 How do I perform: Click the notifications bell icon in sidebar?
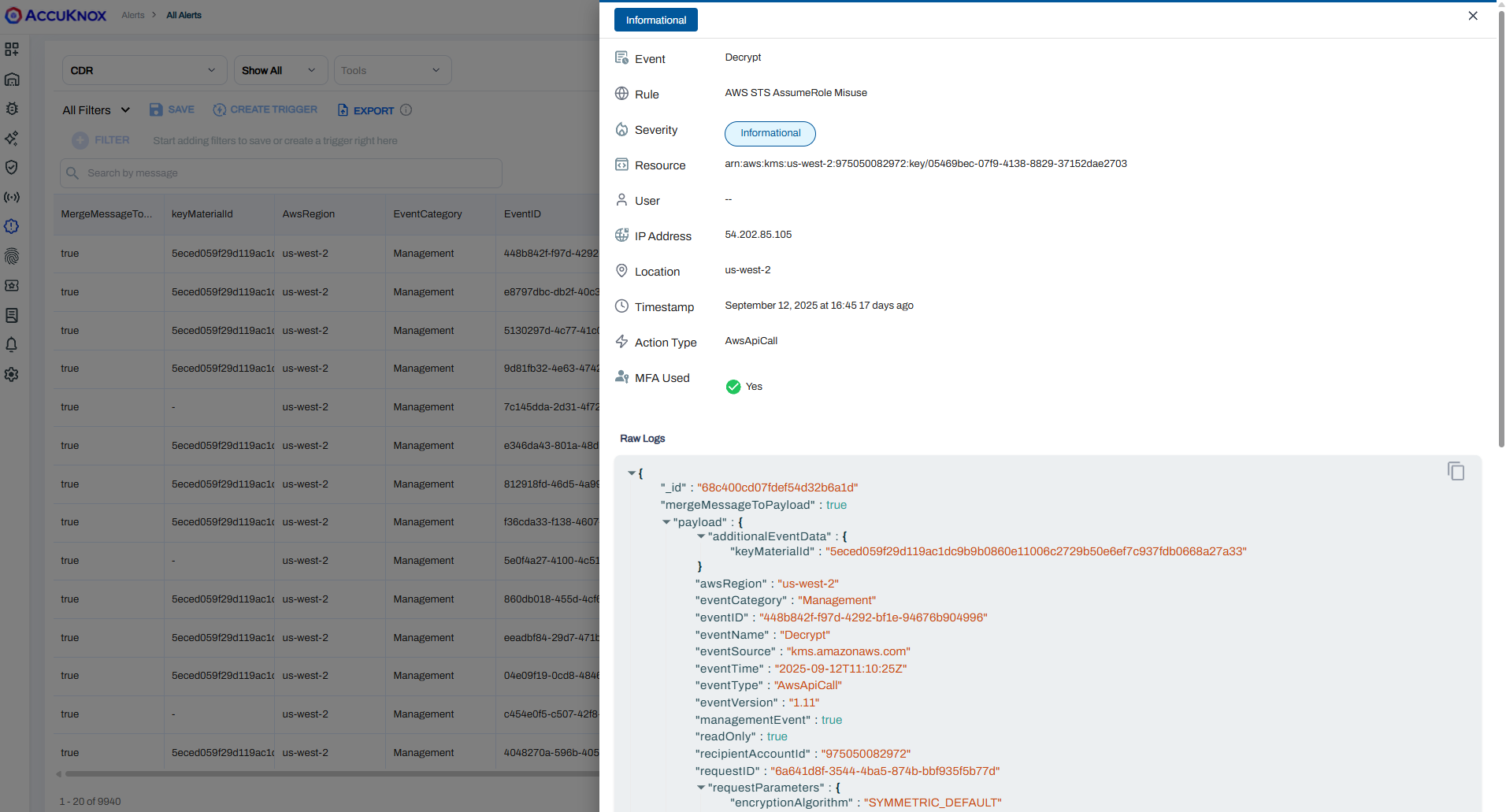[12, 345]
